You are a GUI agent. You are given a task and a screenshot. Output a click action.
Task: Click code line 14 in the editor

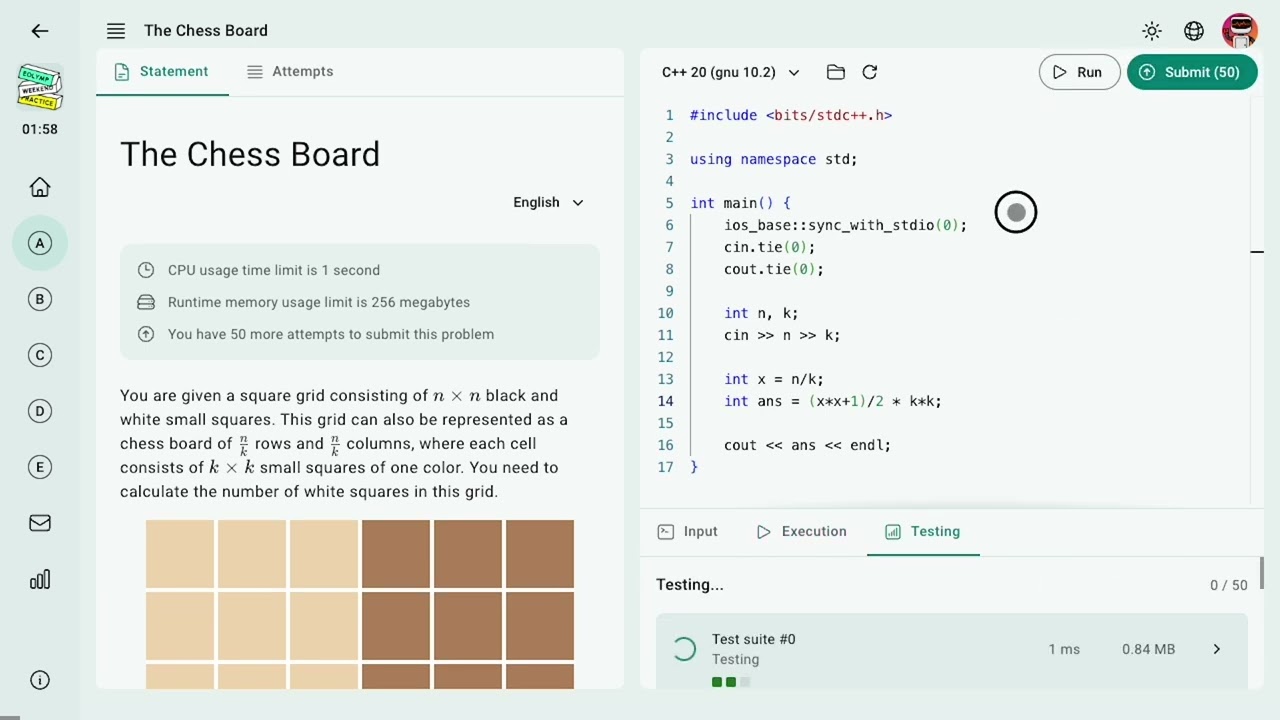(832, 401)
